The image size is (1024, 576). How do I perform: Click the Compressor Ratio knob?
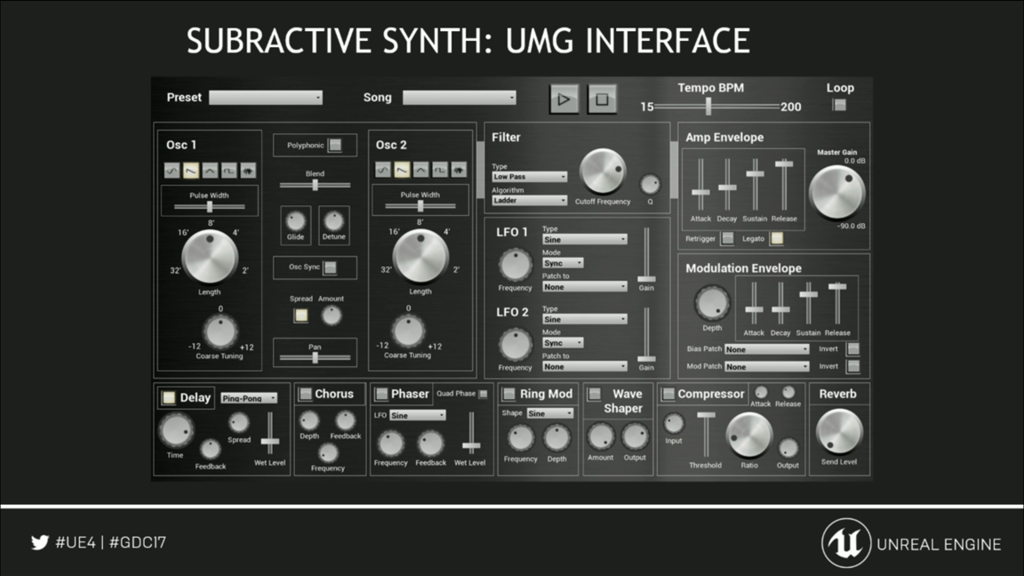[x=749, y=436]
